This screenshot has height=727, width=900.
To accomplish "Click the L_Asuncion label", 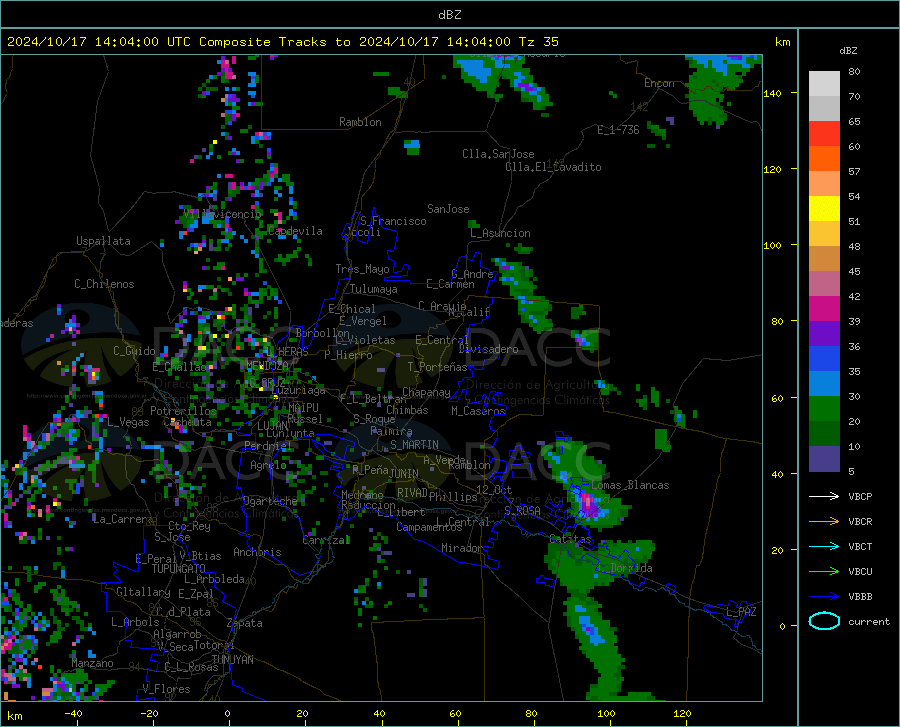I will (x=501, y=233).
